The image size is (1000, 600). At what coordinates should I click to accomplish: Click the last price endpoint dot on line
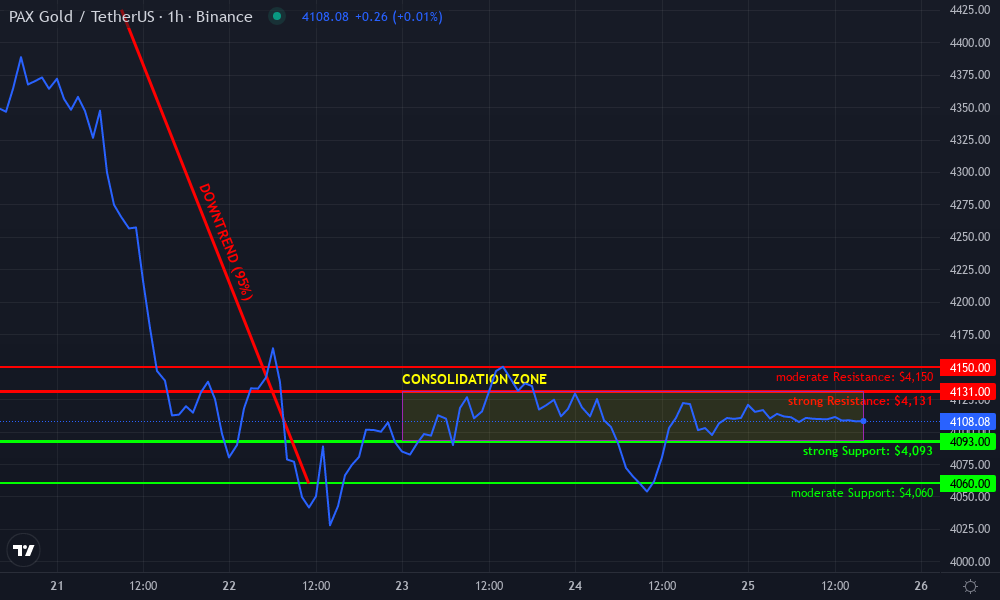863,421
